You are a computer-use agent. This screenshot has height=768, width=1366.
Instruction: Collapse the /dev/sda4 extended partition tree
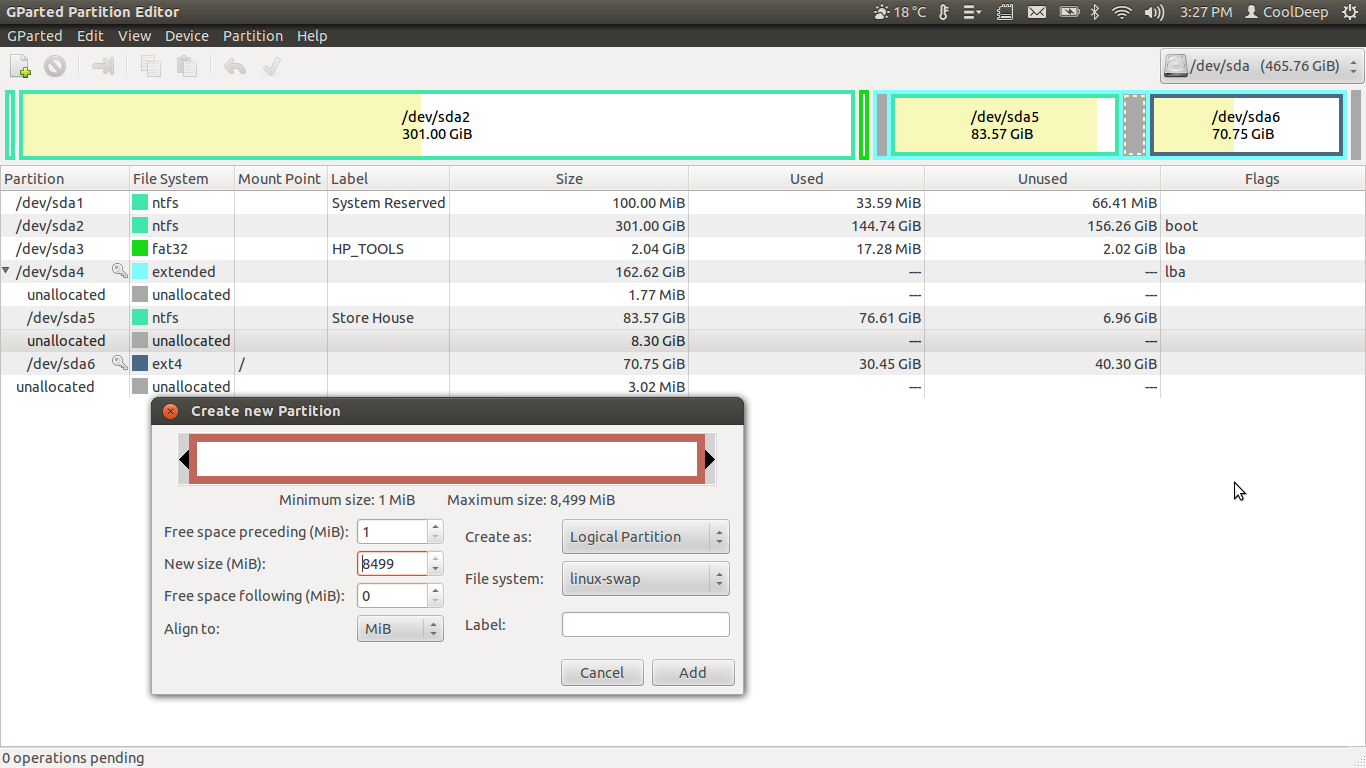point(7,271)
